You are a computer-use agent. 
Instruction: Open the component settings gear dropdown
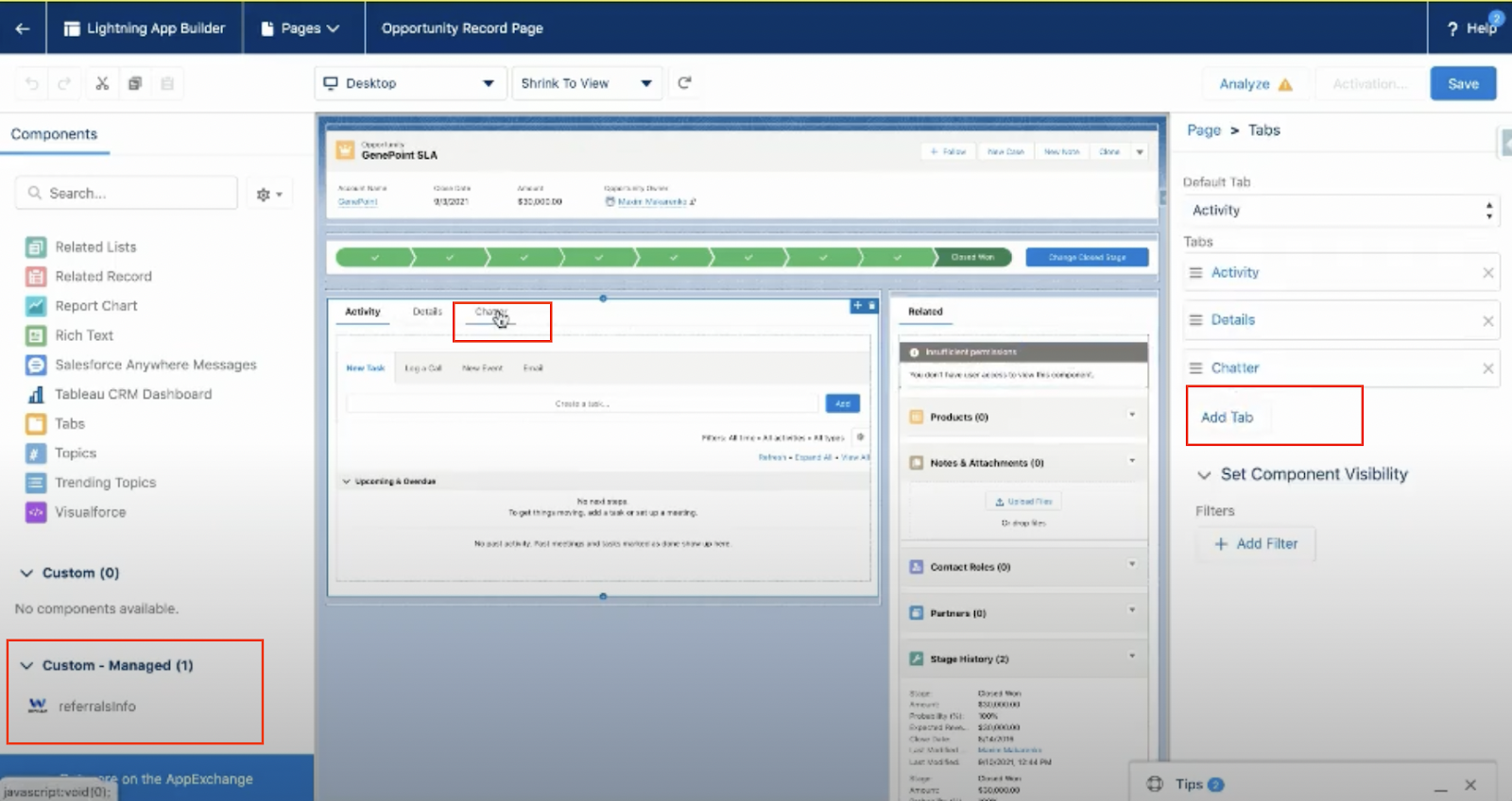pyautogui.click(x=269, y=194)
